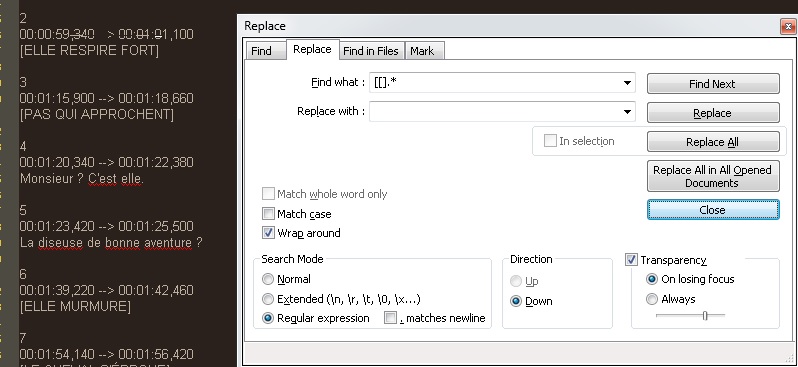Image resolution: width=798 pixels, height=367 pixels.
Task: Close the Replace dialog with red X icon
Action: [x=788, y=26]
